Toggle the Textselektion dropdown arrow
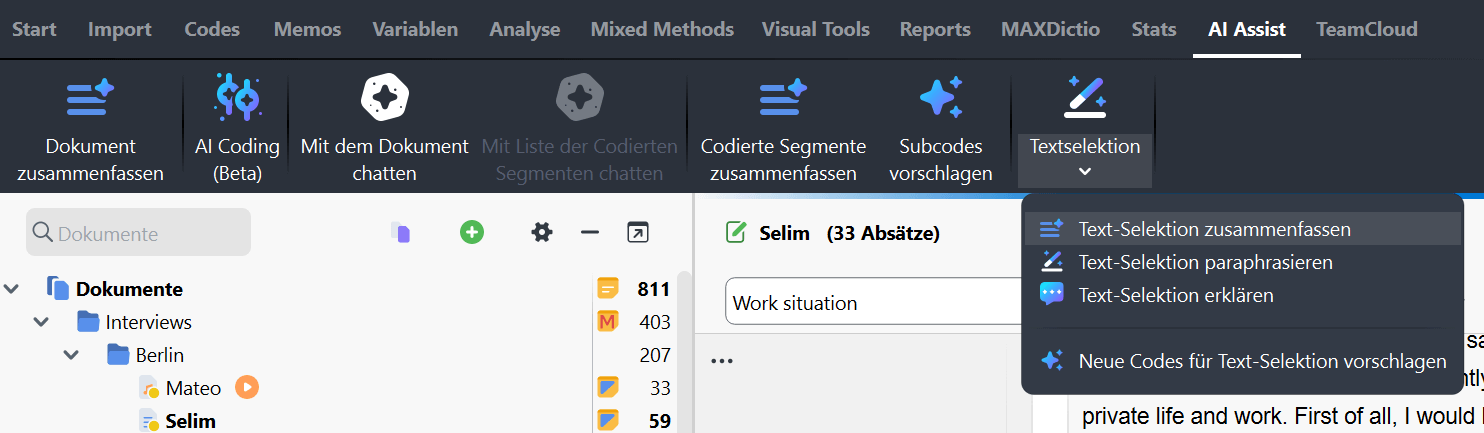1484x433 pixels. click(x=1085, y=171)
